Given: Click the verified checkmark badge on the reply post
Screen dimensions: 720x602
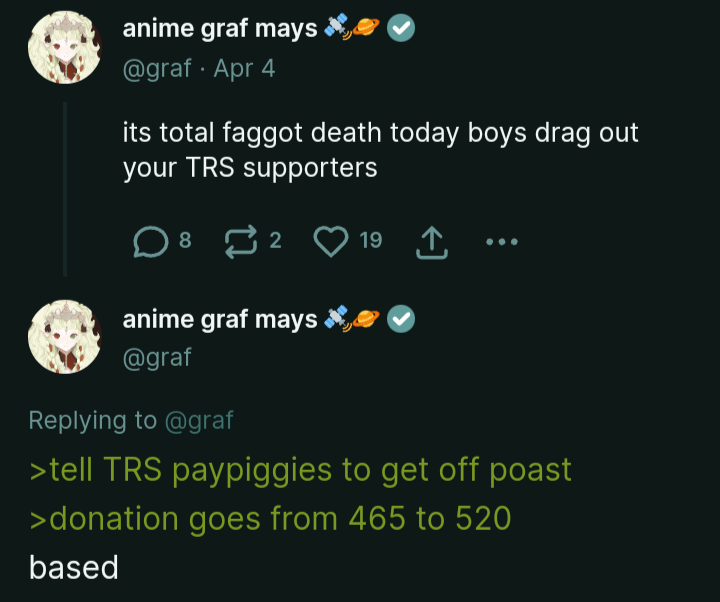Looking at the screenshot, I should 401,319.
